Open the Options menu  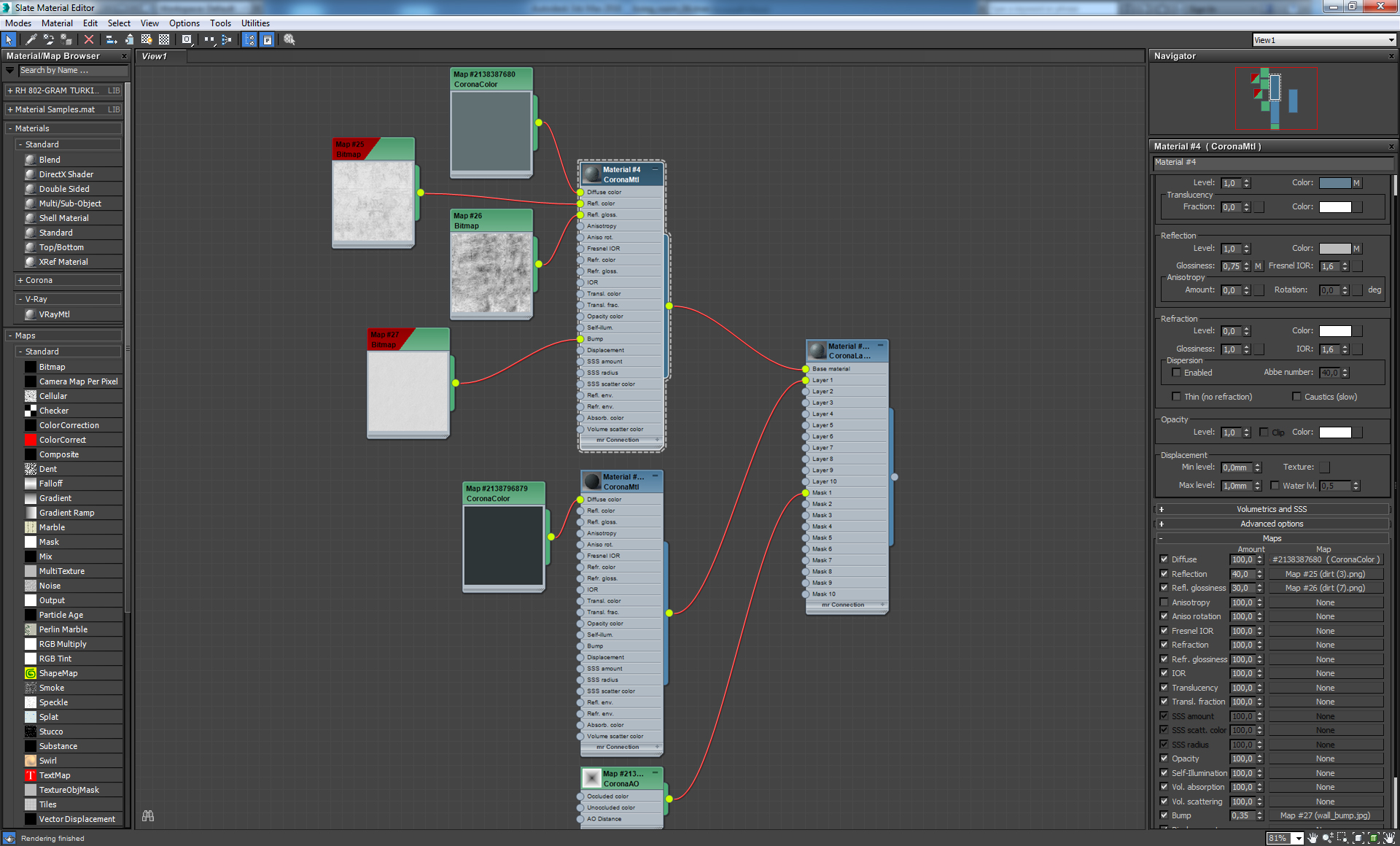(x=184, y=23)
